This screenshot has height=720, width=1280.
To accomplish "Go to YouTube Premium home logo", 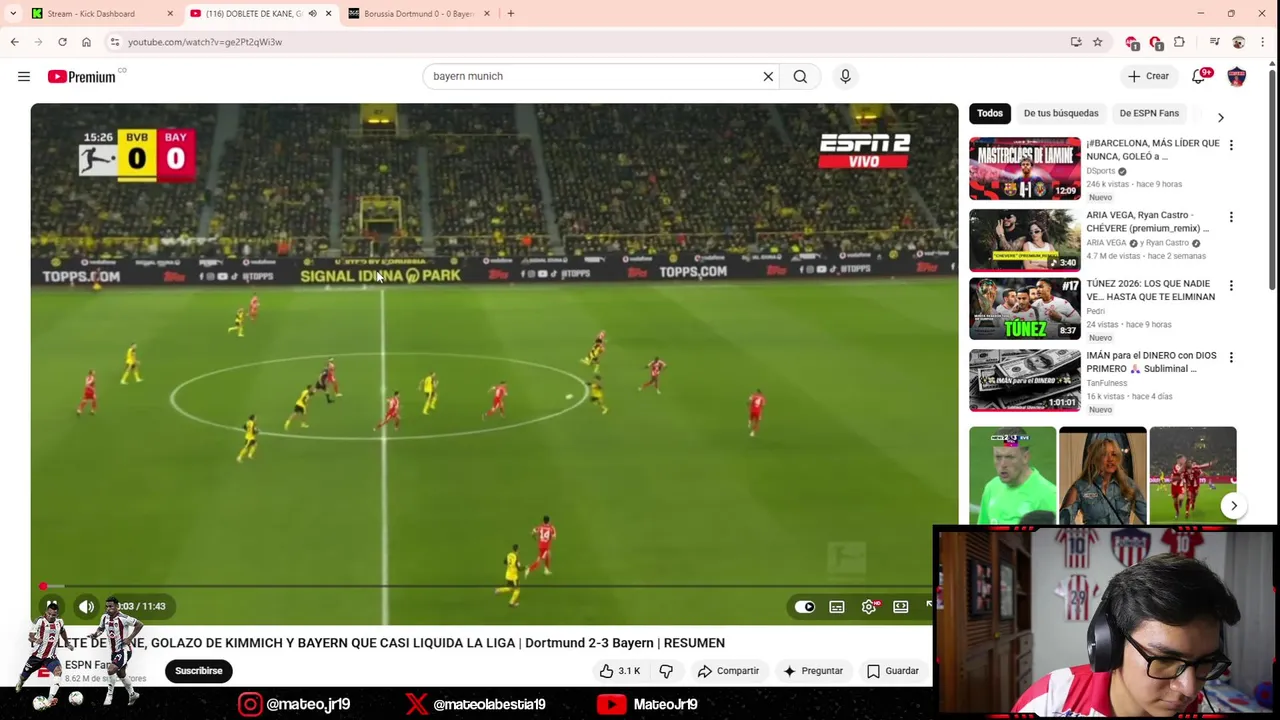I will tap(81, 76).
